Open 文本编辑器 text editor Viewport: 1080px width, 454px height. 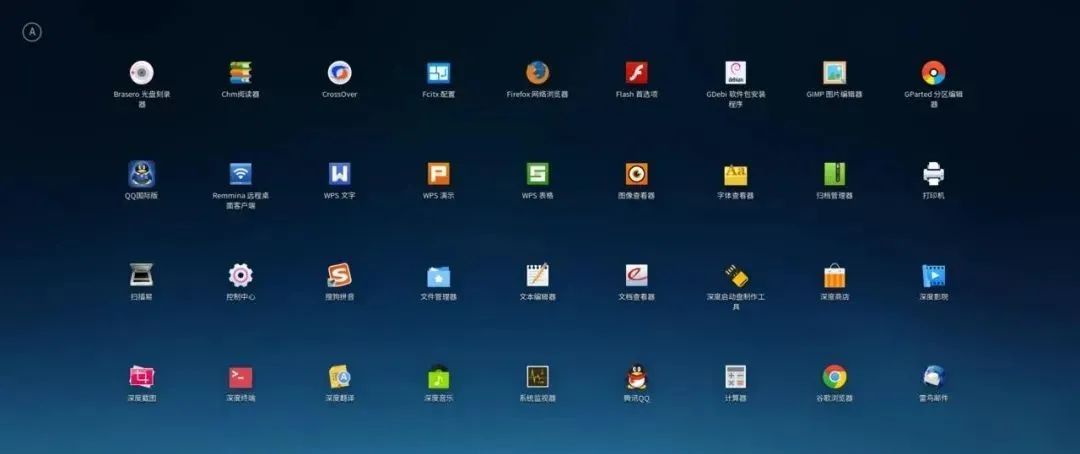coord(537,275)
